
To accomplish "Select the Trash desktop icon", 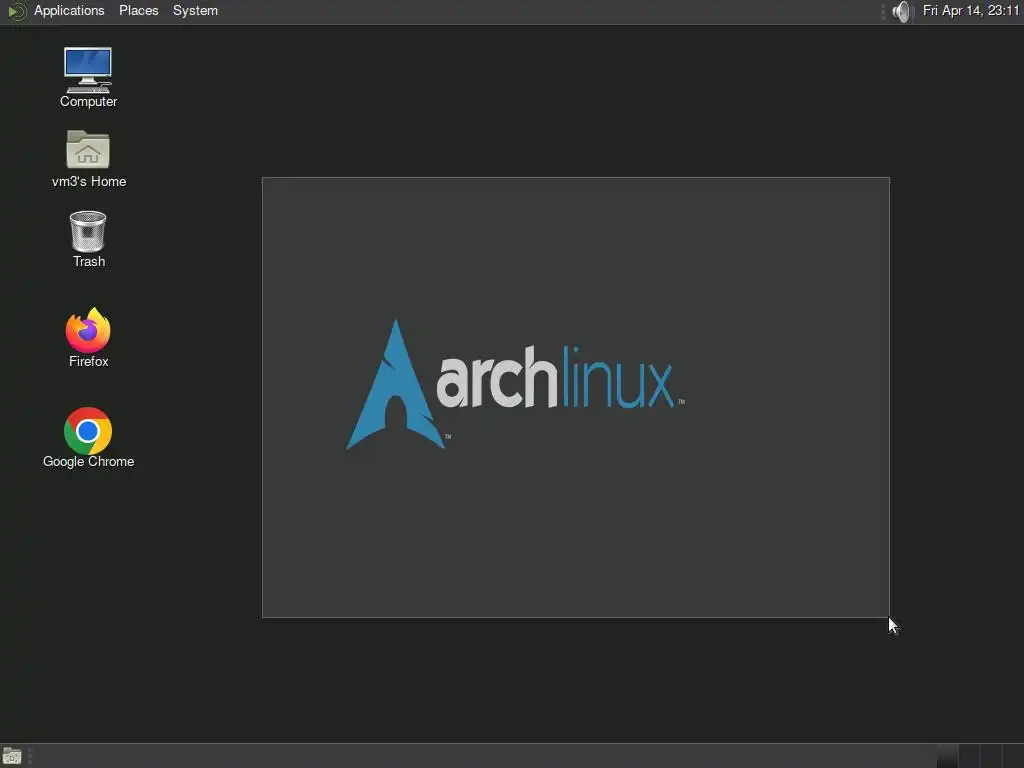I will click(x=88, y=240).
